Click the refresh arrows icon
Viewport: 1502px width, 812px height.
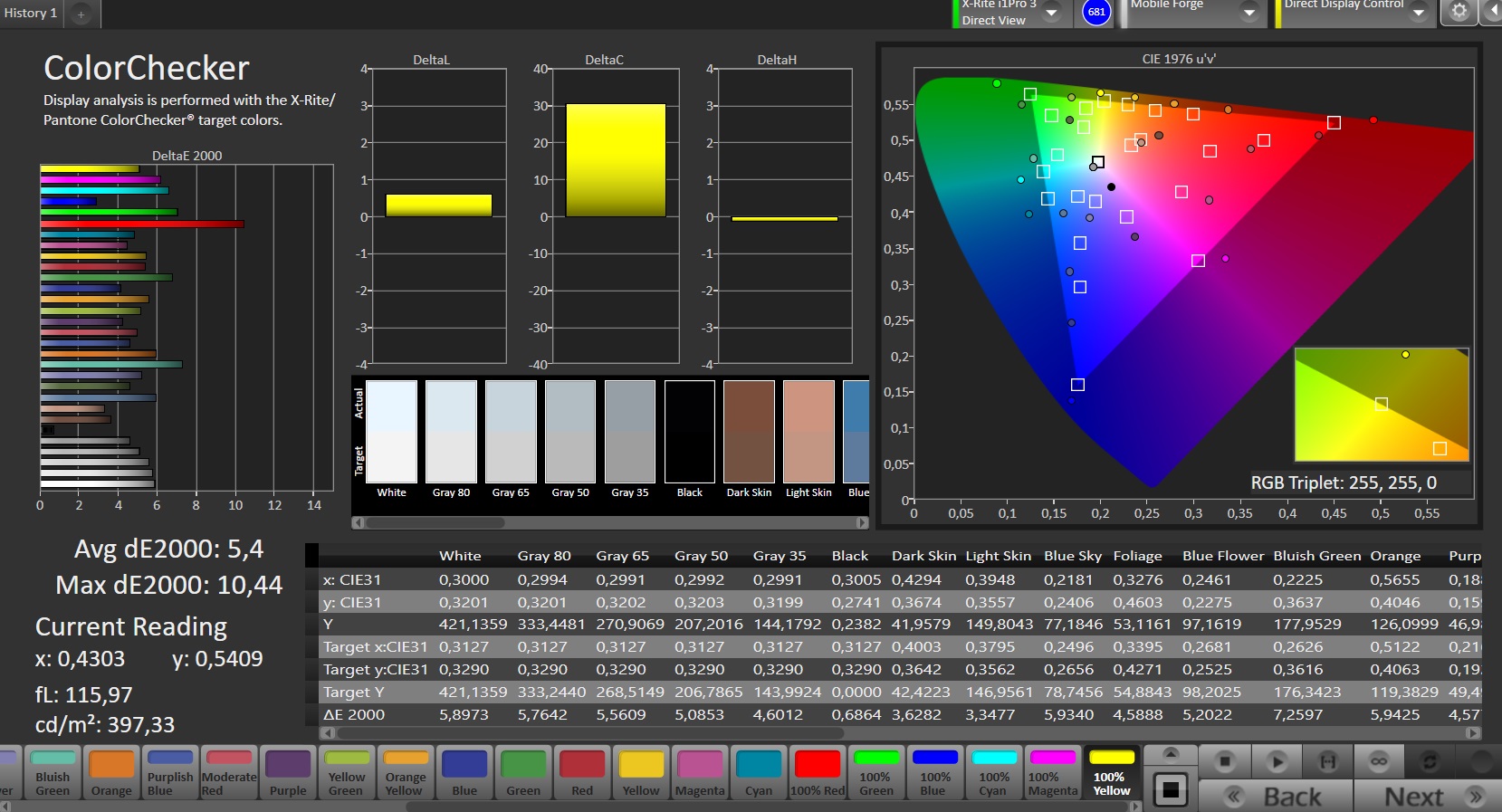click(x=1430, y=761)
